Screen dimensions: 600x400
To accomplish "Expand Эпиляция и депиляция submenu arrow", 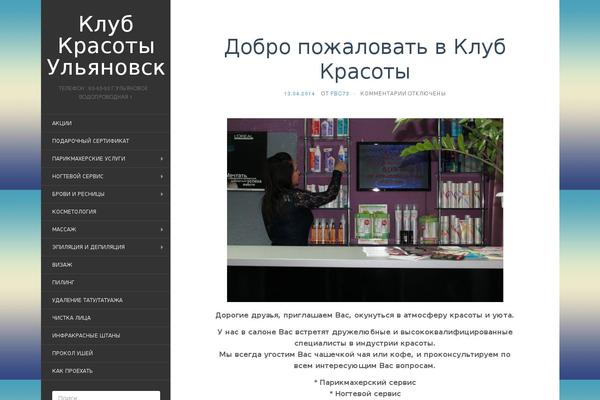I will (x=162, y=247).
